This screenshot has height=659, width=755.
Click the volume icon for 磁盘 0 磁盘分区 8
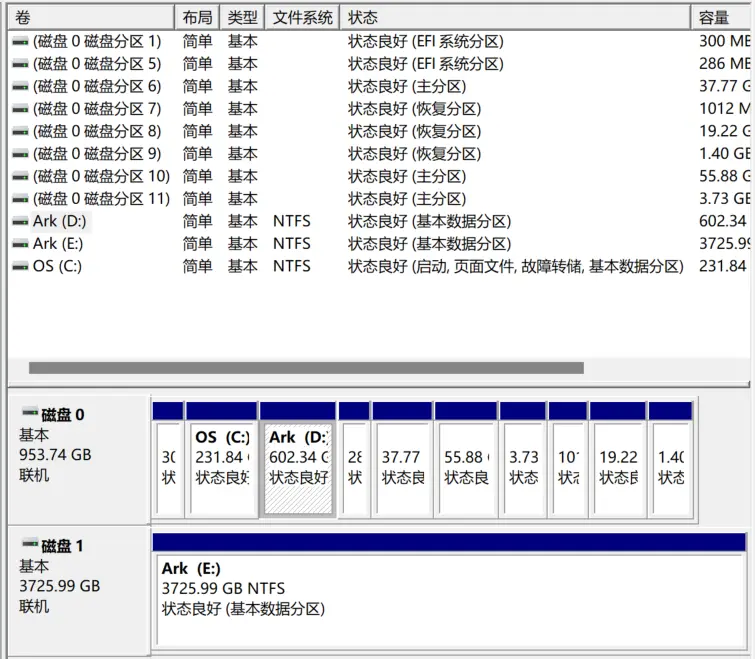pos(20,131)
